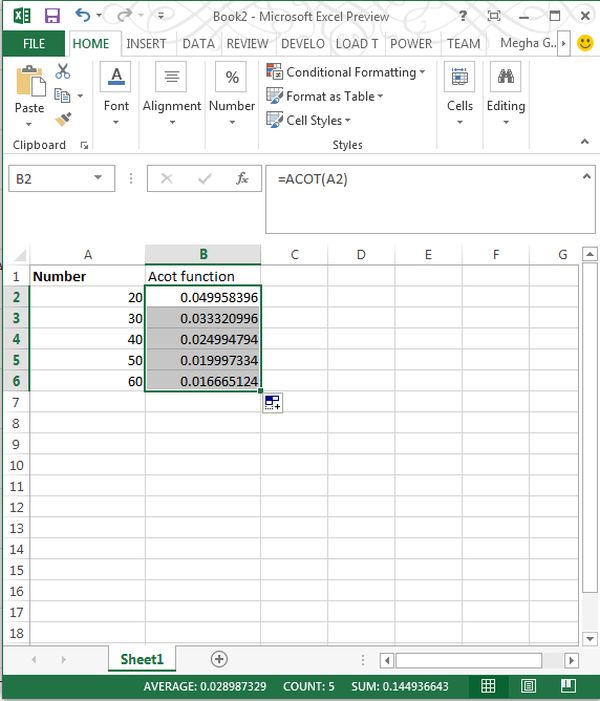
Task: Switch to Page Layout view
Action: pyautogui.click(x=528, y=685)
